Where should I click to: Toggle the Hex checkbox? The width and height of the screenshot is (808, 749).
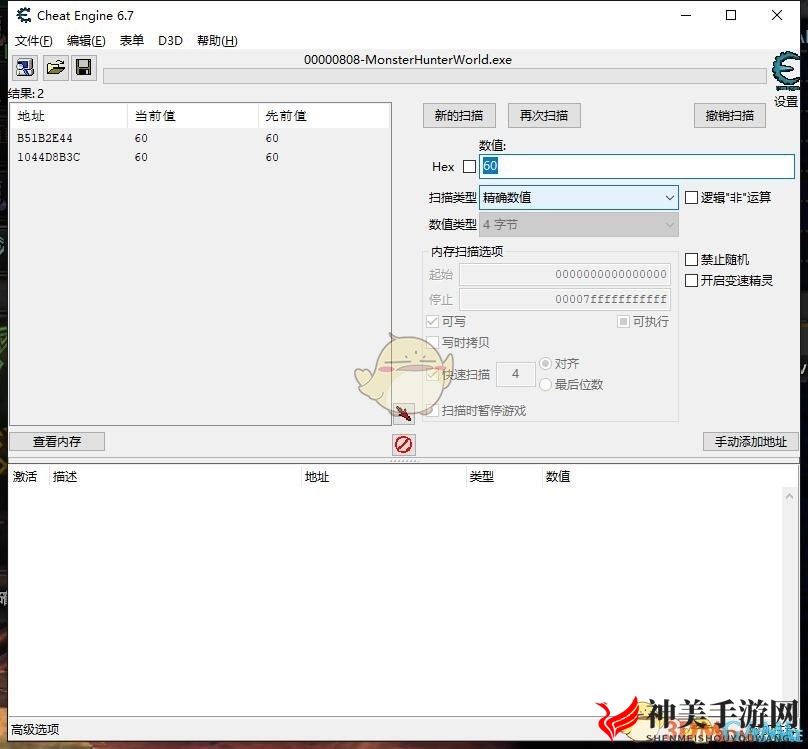pos(469,166)
